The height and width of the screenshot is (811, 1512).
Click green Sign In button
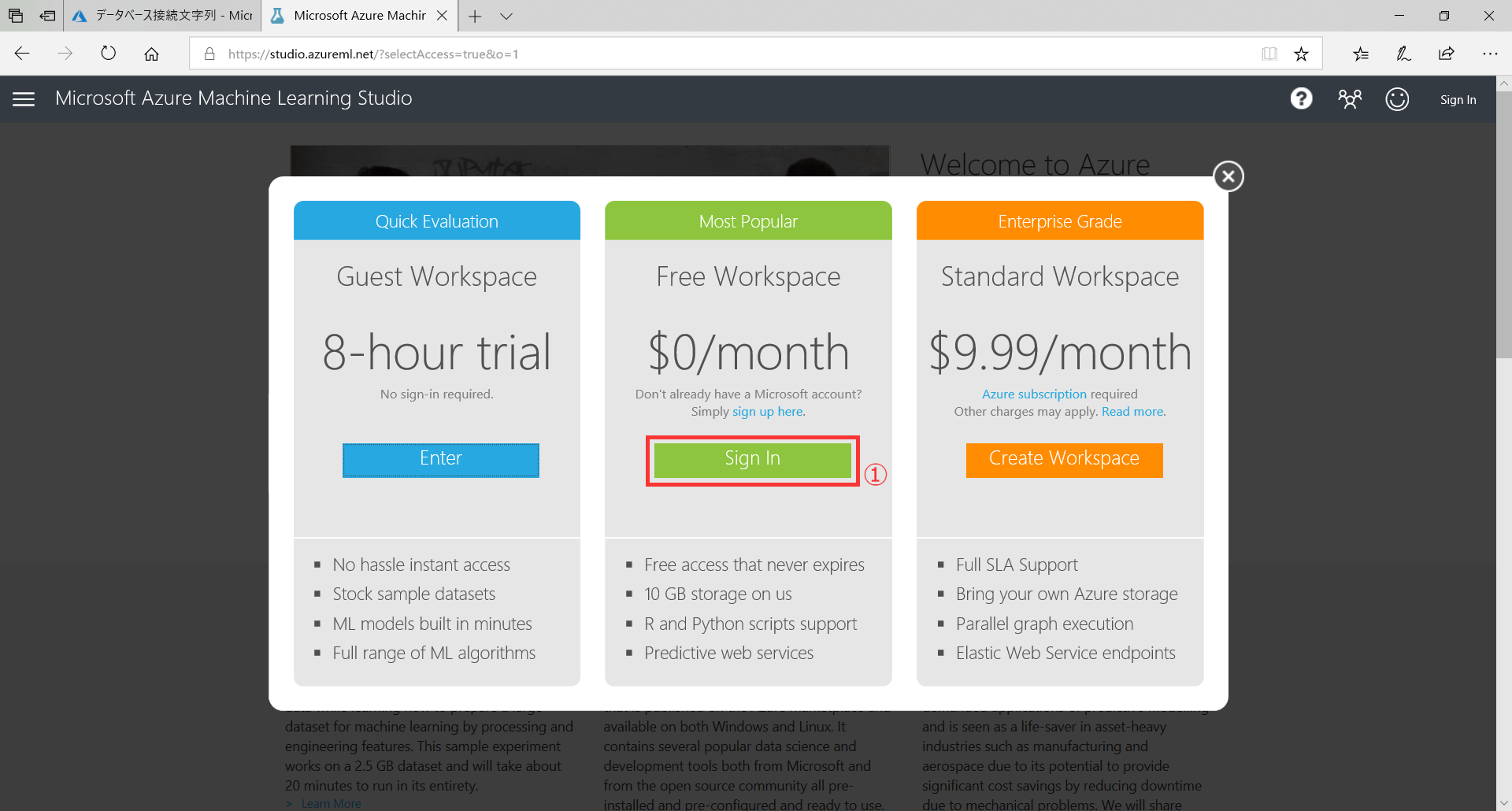tap(752, 460)
